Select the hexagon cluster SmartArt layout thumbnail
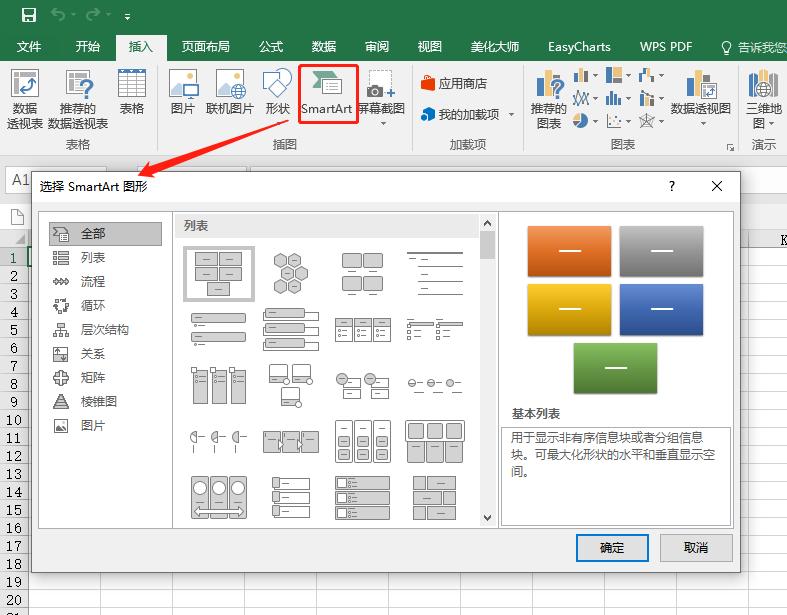 290,273
